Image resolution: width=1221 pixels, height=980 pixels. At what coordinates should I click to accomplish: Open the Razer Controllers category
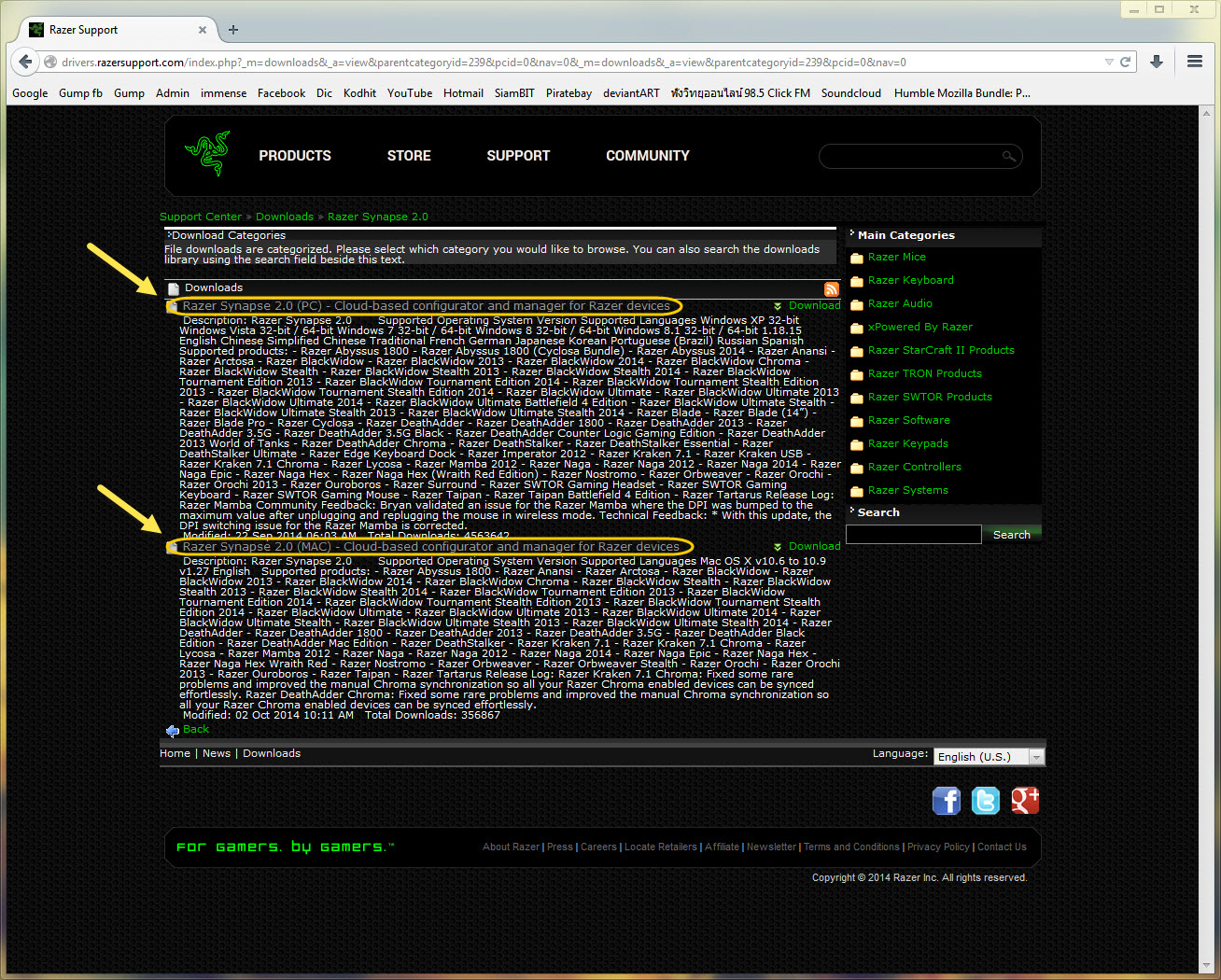coord(915,467)
